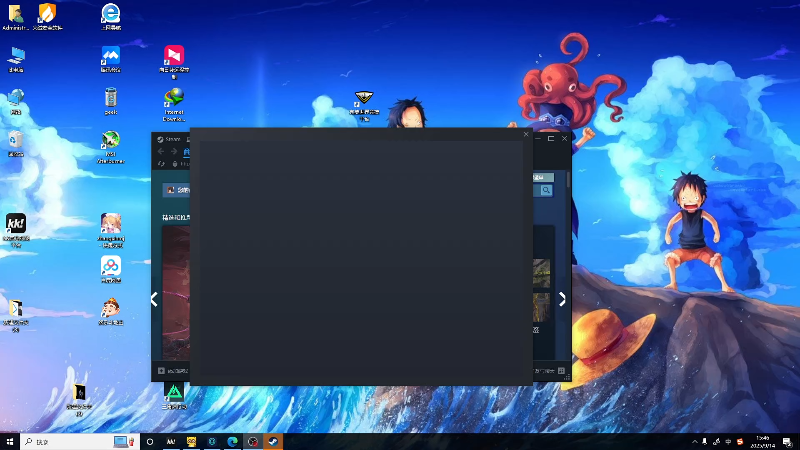Launch the Tencent Meeting desktop shortcut
Image resolution: width=800 pixels, height=450 pixels.
coord(111,59)
